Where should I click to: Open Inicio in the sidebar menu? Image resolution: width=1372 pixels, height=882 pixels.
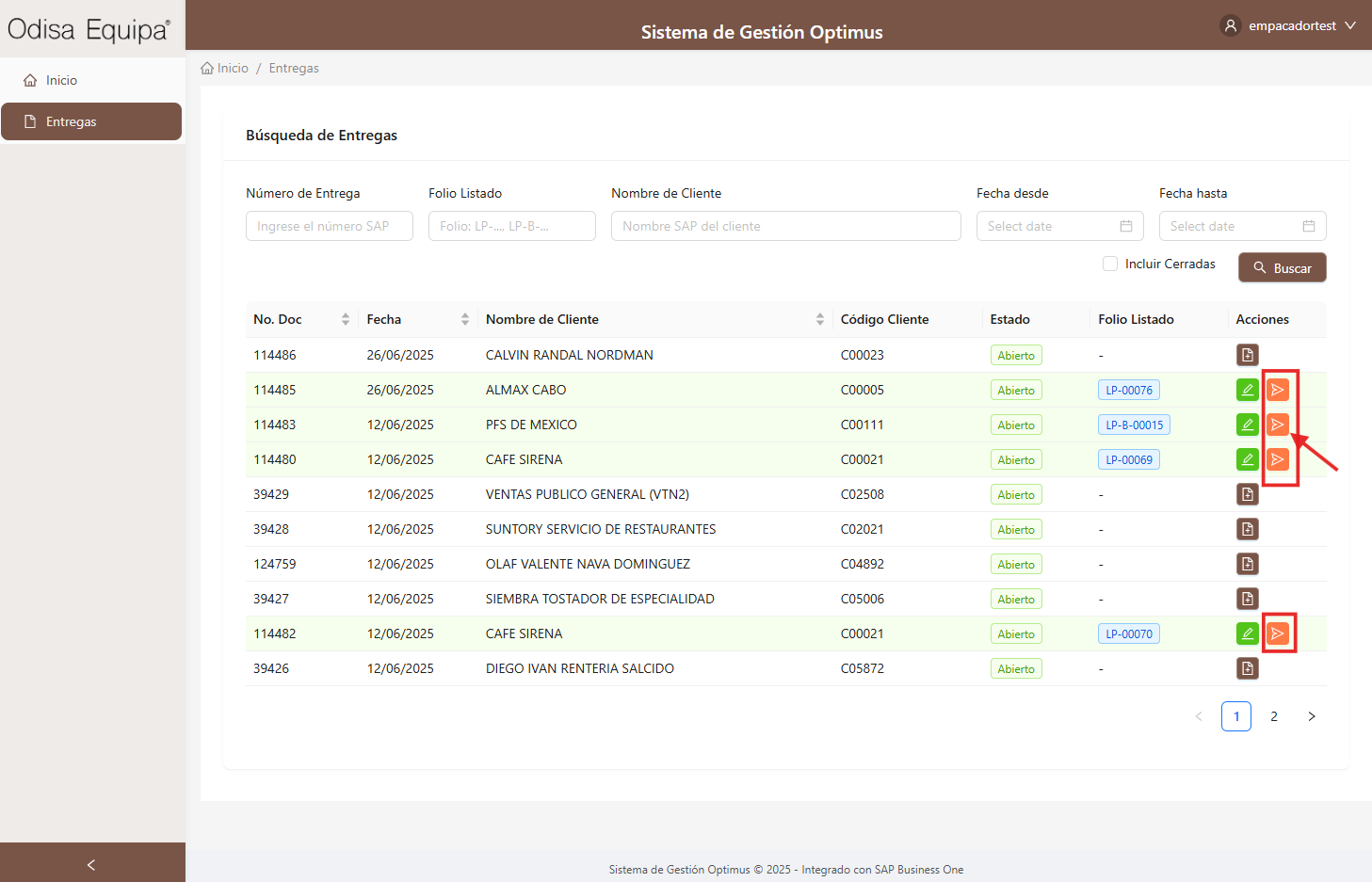91,80
